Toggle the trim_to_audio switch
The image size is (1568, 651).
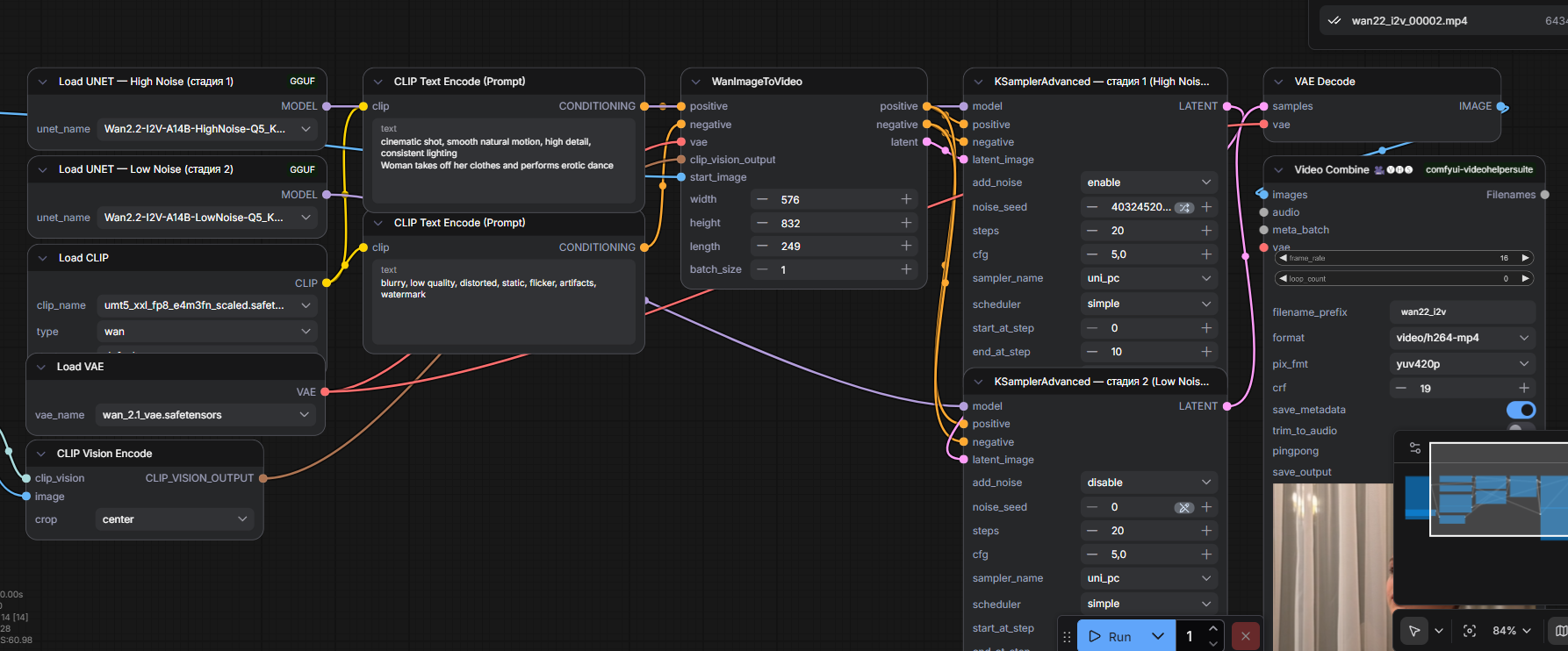click(1521, 429)
